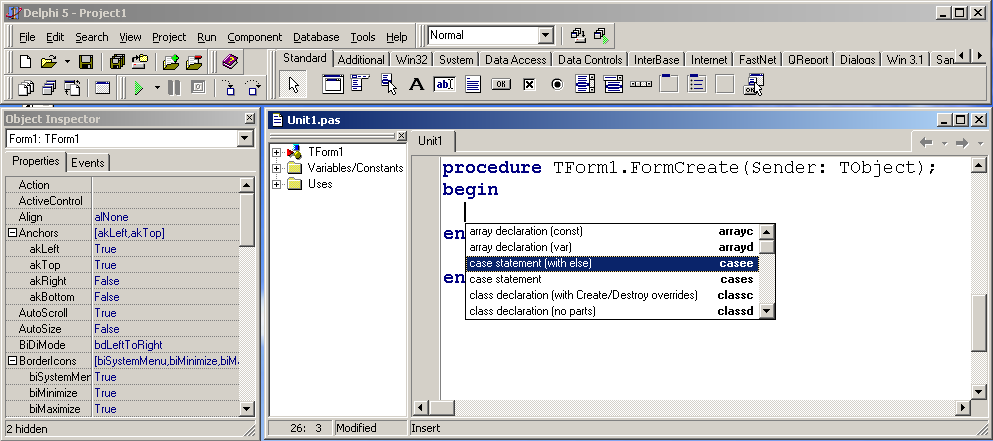This screenshot has height=441, width=993.
Task: Switch to the Additional palette tab
Action: tap(360, 60)
